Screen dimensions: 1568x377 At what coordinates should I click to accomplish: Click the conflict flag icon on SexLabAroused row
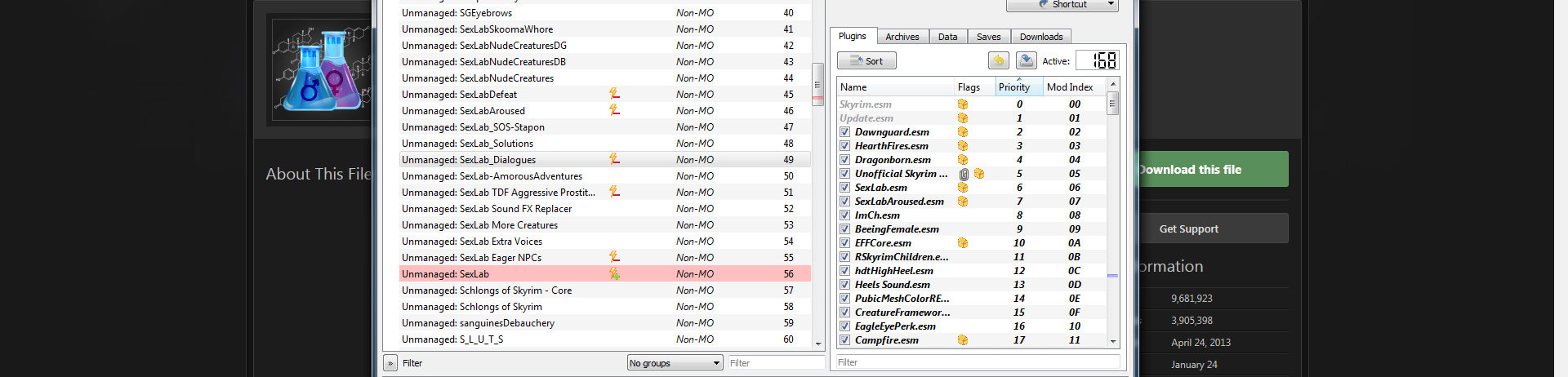coord(614,110)
